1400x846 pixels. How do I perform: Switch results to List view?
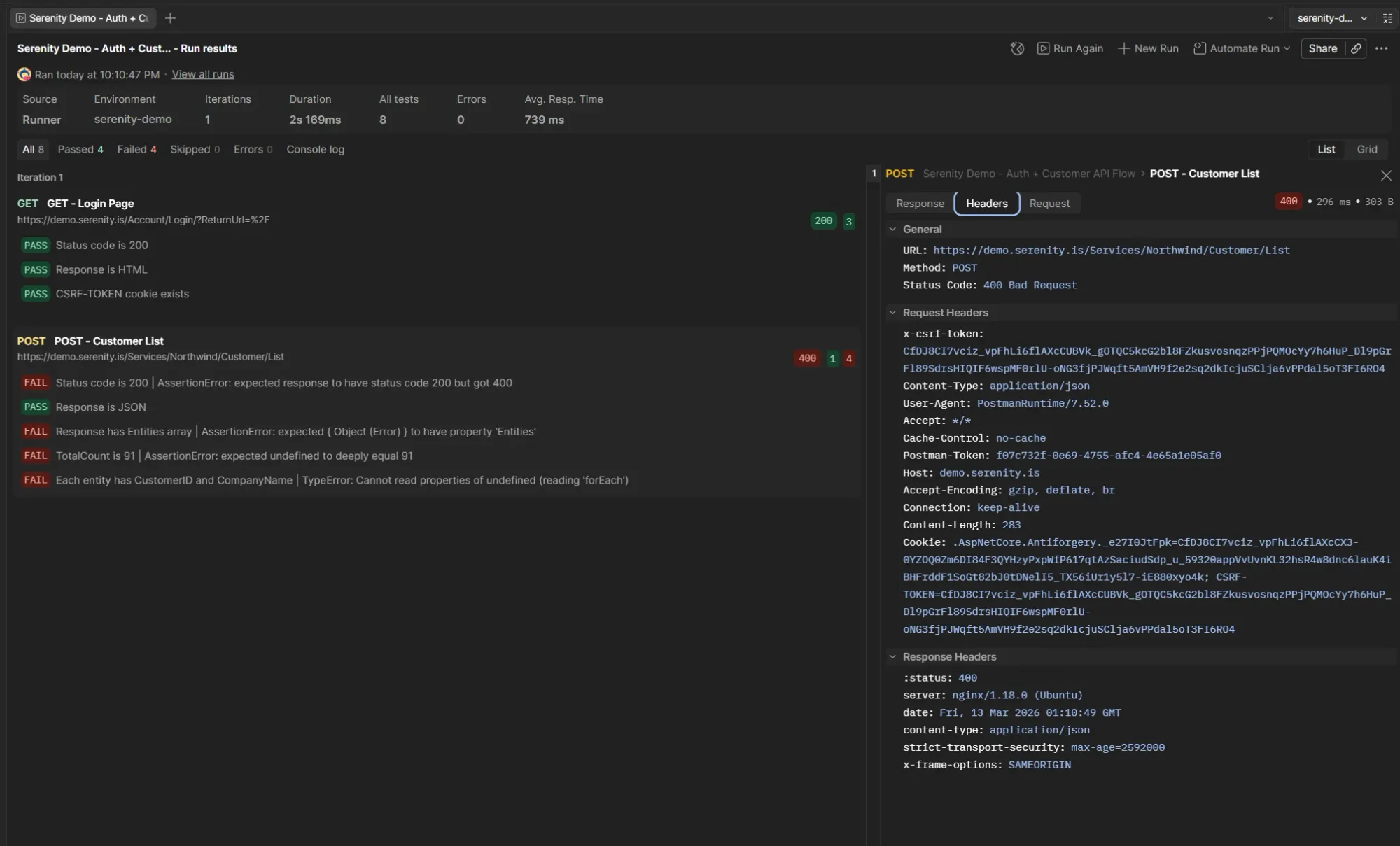pyautogui.click(x=1326, y=149)
